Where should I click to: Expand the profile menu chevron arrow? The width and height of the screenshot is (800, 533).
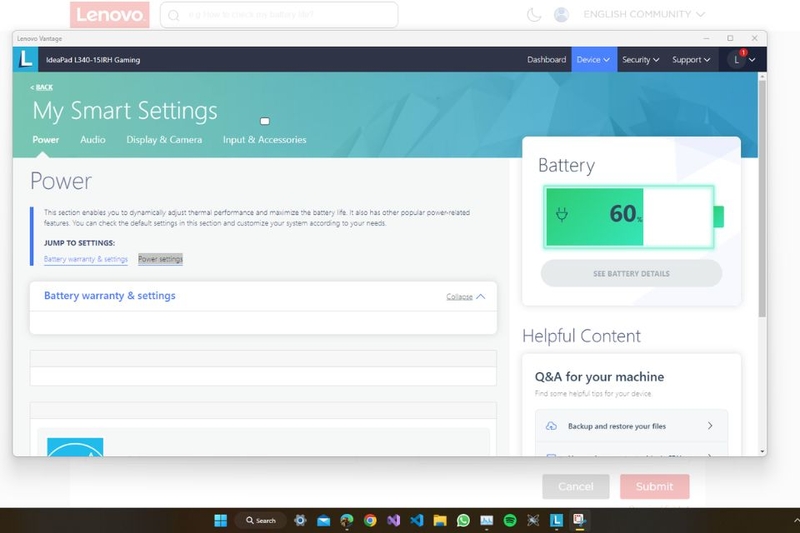752,60
